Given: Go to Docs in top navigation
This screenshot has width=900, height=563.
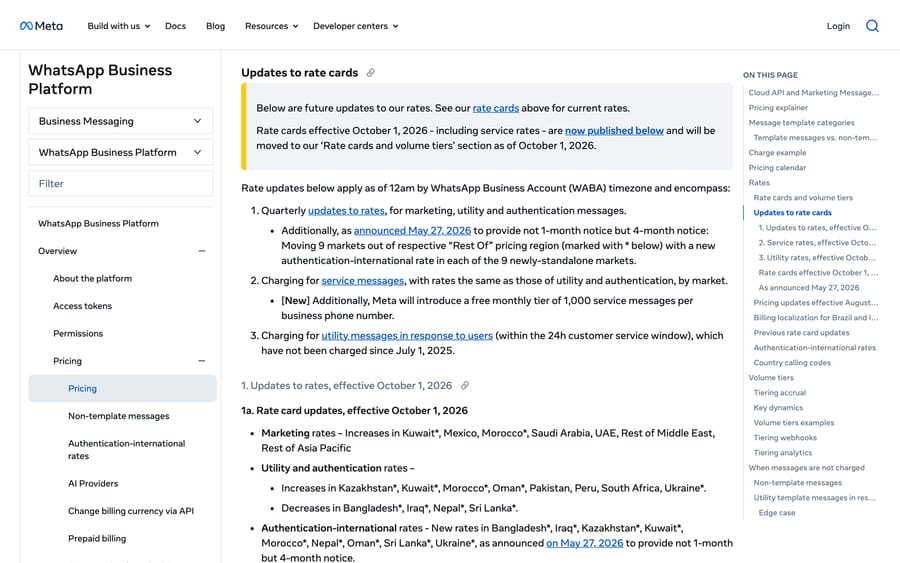Looking at the screenshot, I should pos(175,26).
